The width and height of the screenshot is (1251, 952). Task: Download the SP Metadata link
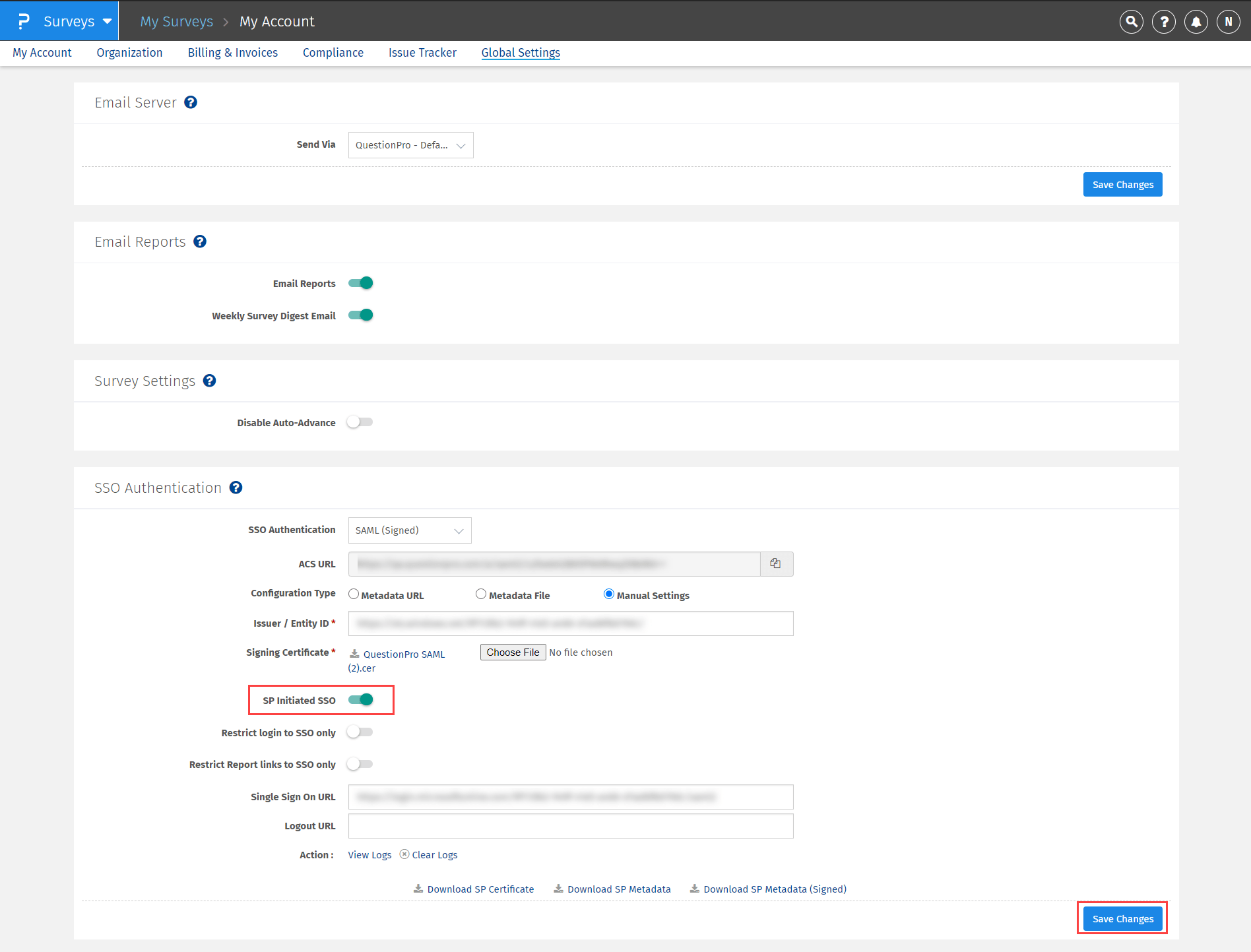point(619,889)
